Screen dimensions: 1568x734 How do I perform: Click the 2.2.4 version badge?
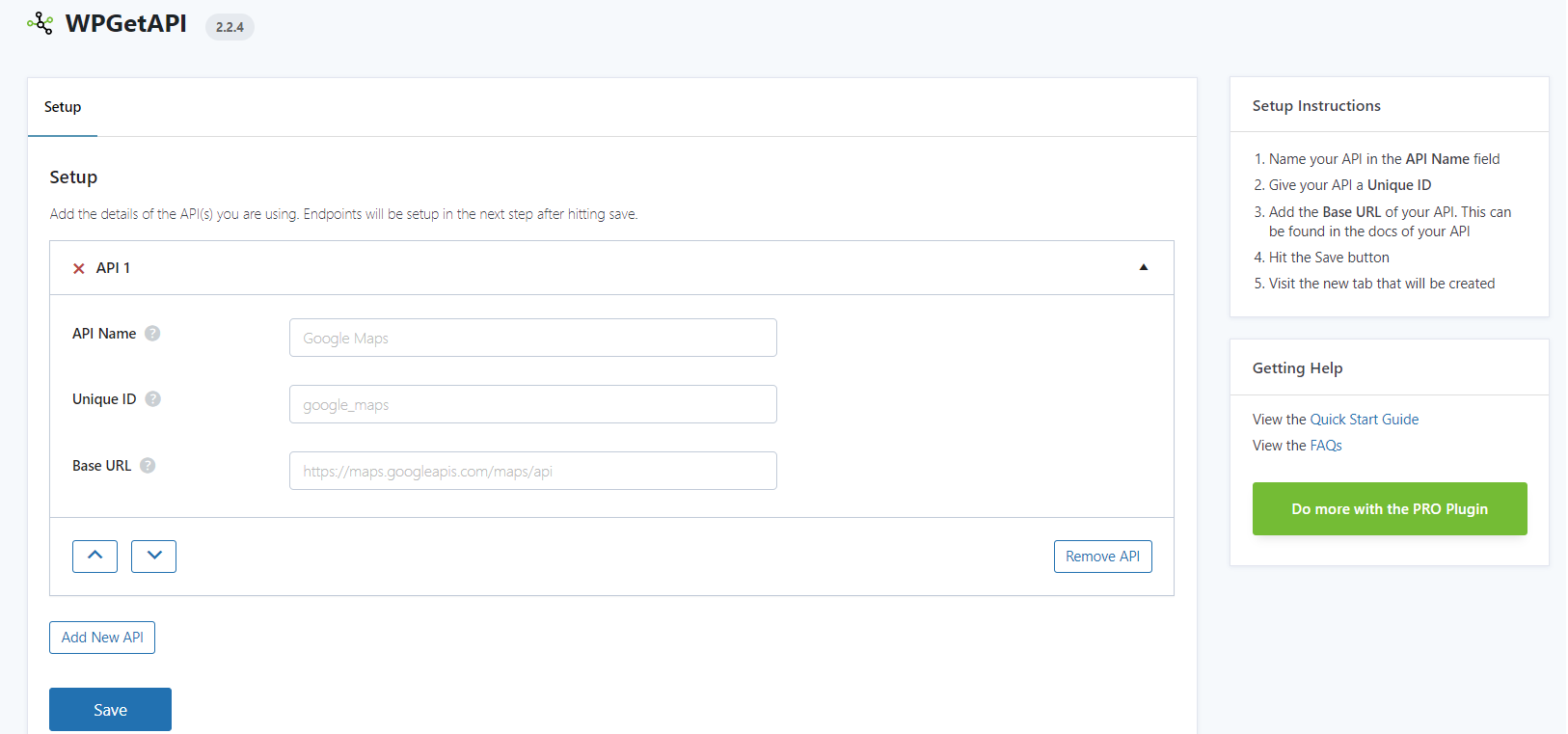tap(230, 27)
